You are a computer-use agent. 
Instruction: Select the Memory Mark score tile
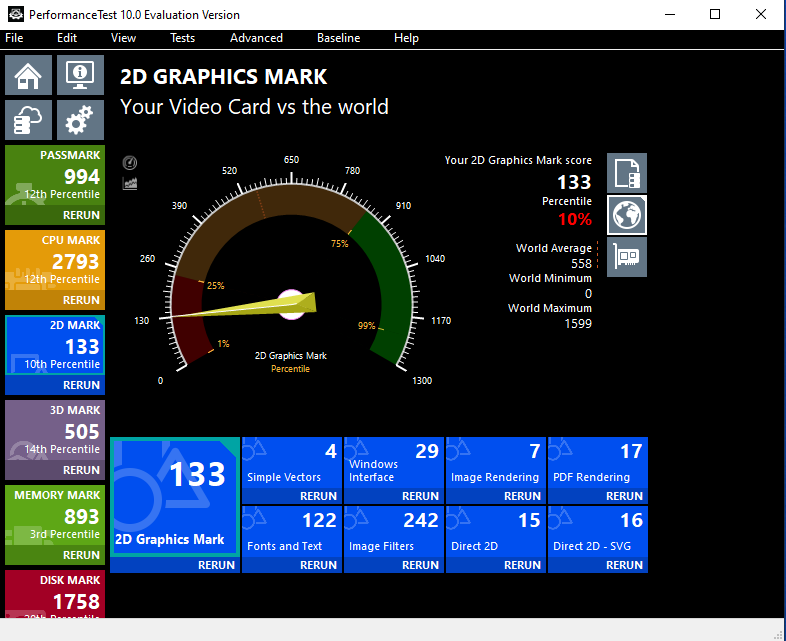point(55,515)
